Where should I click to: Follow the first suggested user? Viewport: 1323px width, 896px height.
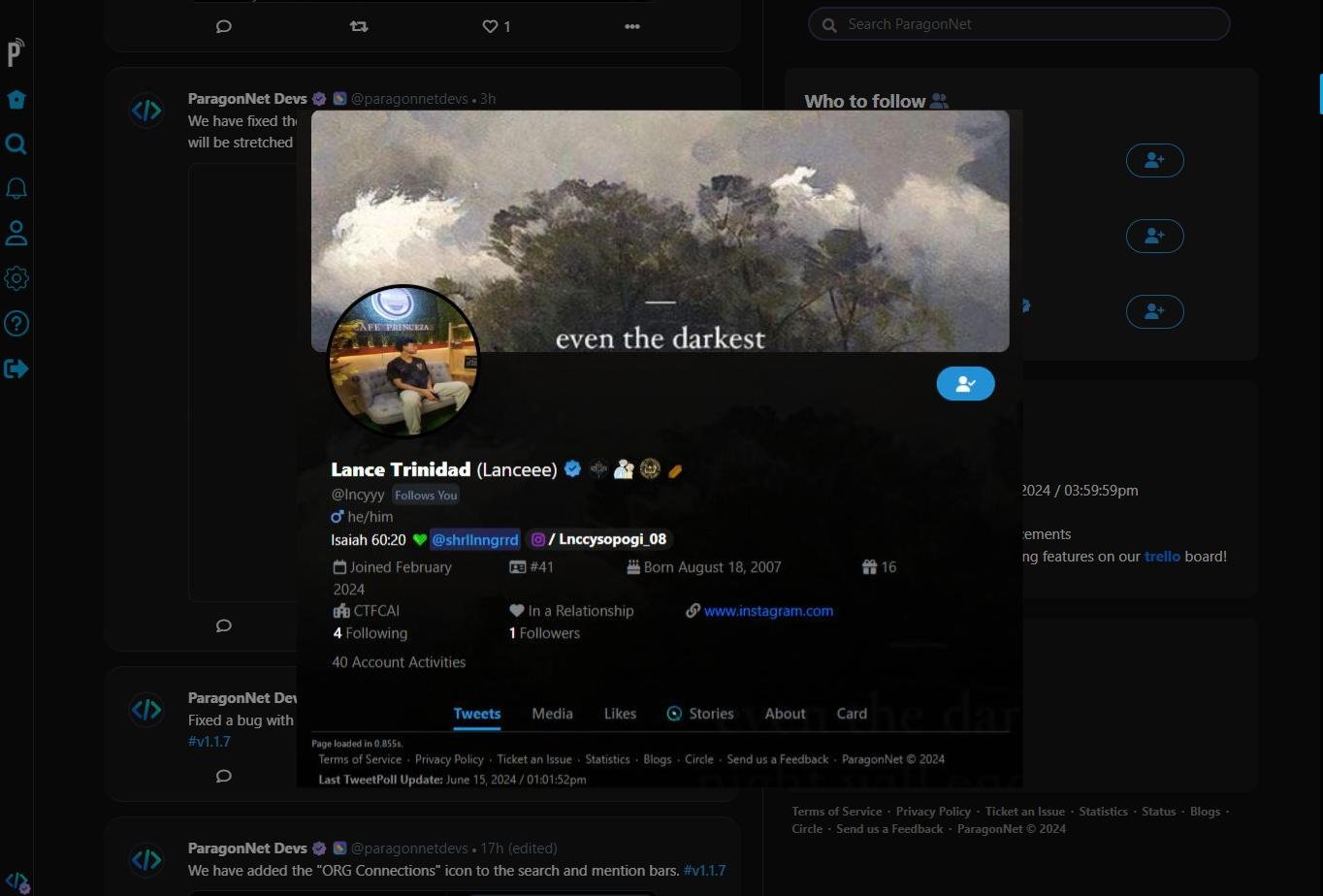coord(1154,160)
